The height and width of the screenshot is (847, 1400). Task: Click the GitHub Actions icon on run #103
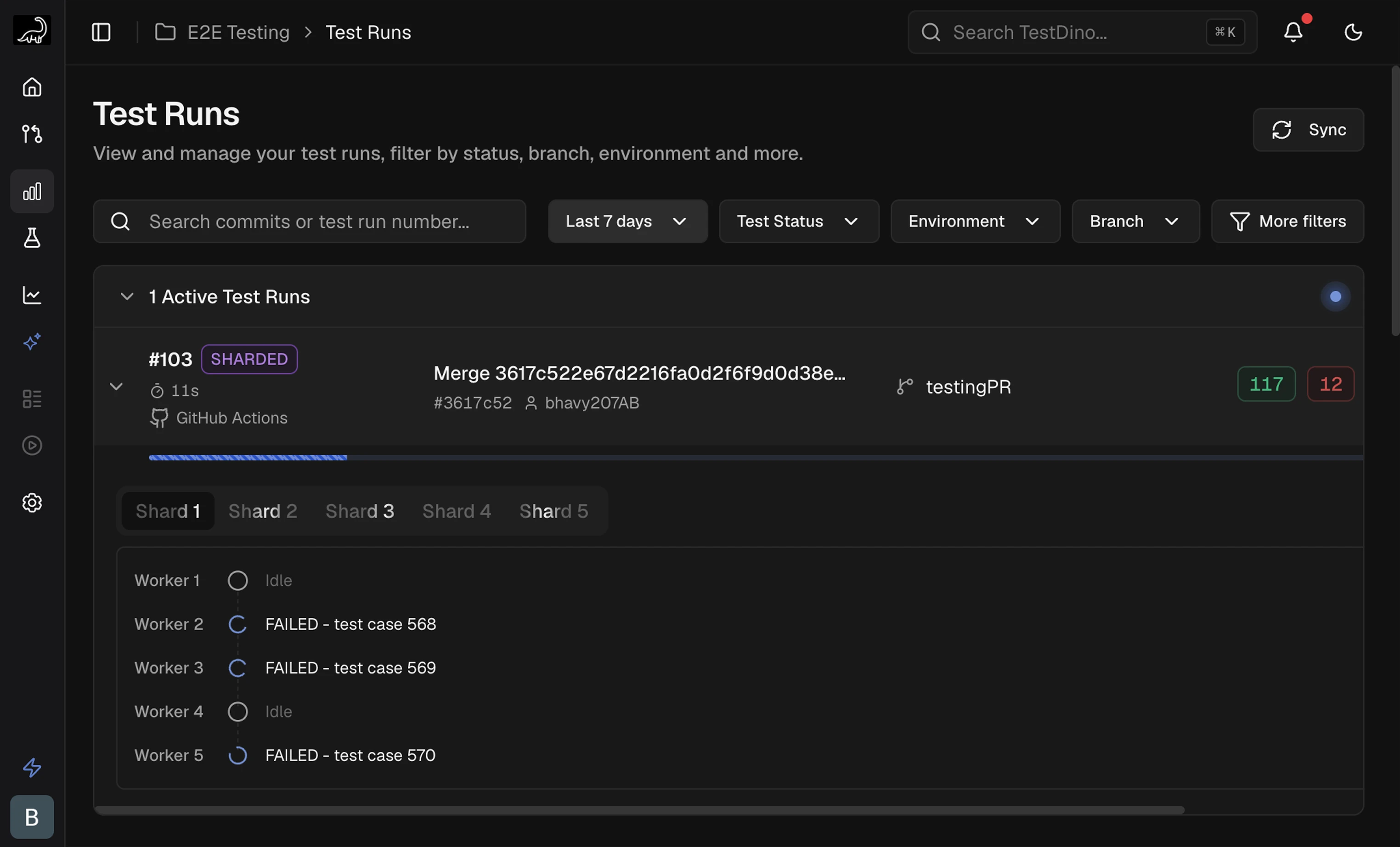(x=159, y=418)
